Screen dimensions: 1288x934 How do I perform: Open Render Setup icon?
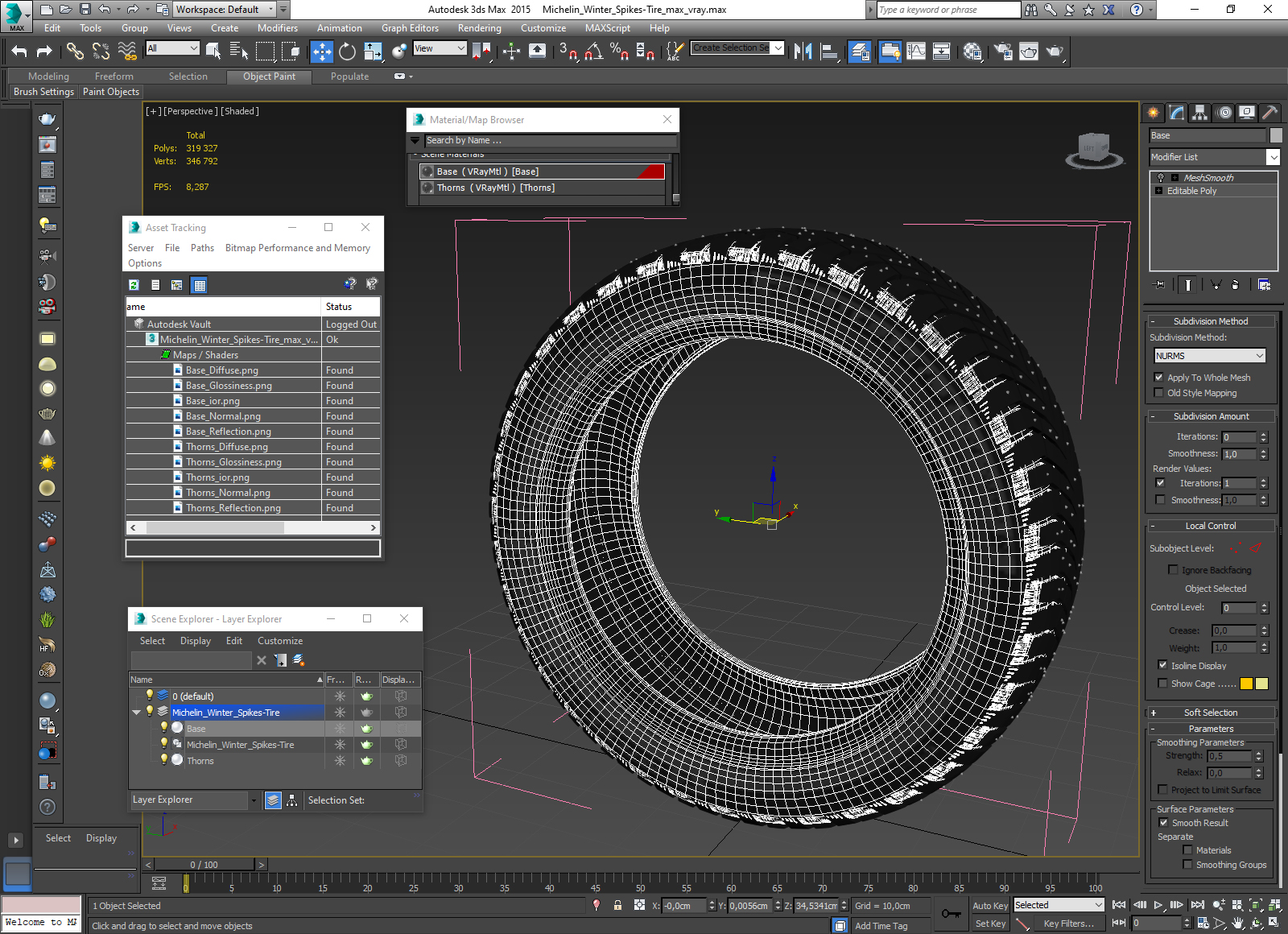1003,52
